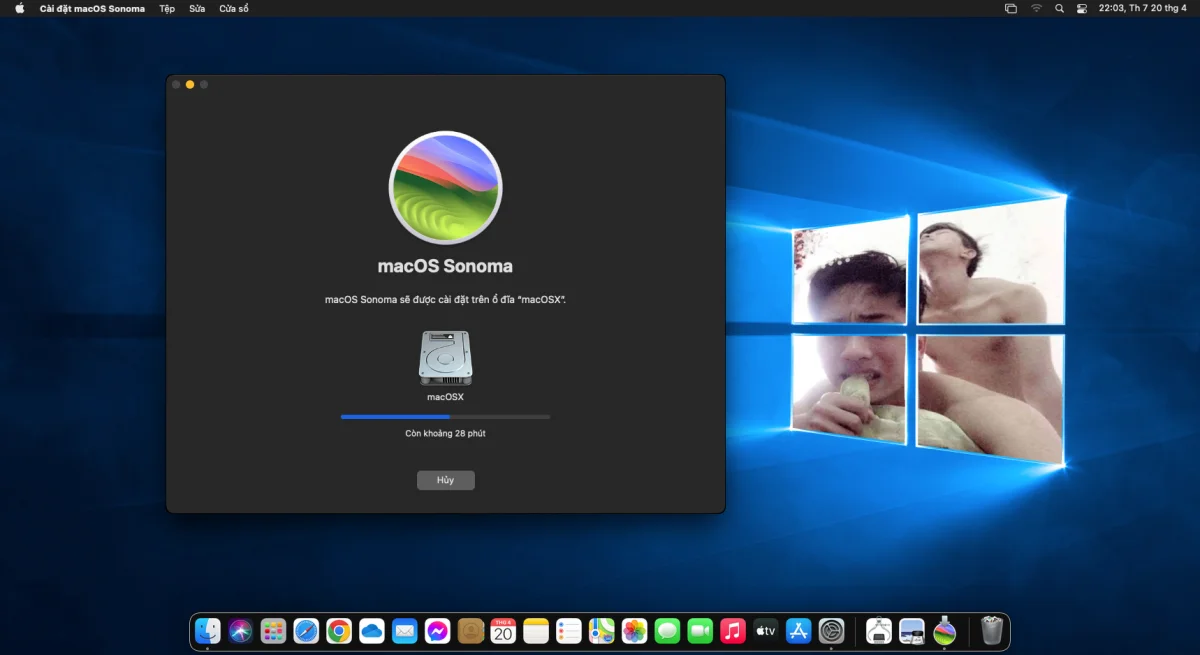Click the installation progress bar
Viewport: 1200px width, 655px height.
(x=445, y=416)
